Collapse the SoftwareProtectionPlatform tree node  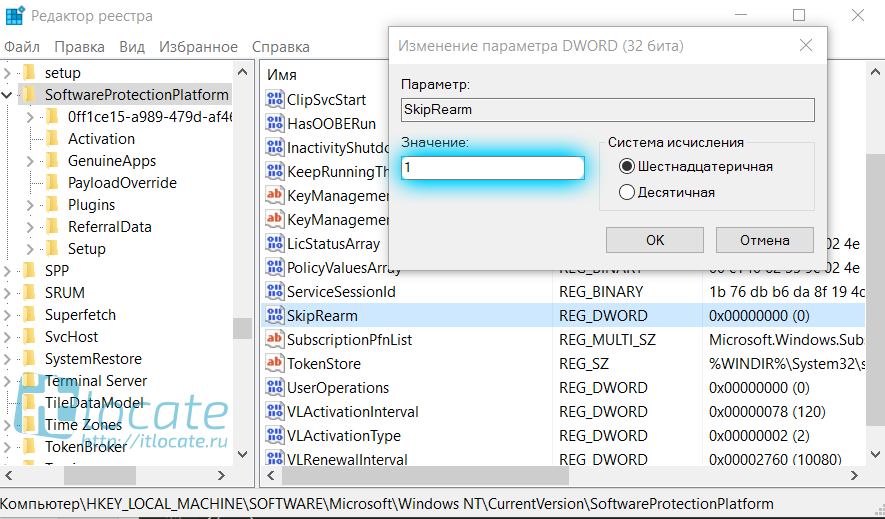point(8,95)
